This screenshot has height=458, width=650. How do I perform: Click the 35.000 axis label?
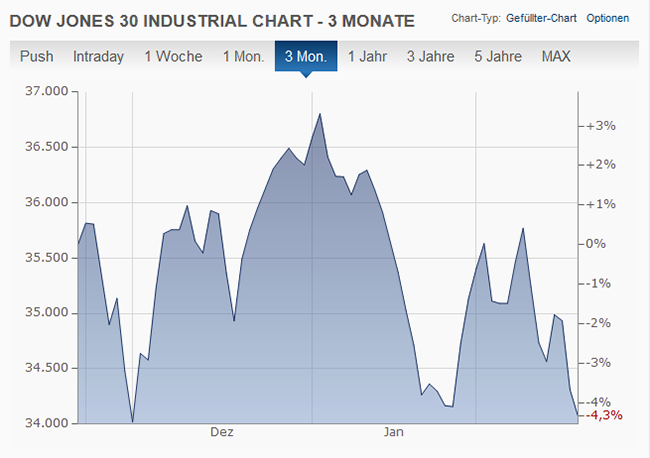(x=46, y=312)
